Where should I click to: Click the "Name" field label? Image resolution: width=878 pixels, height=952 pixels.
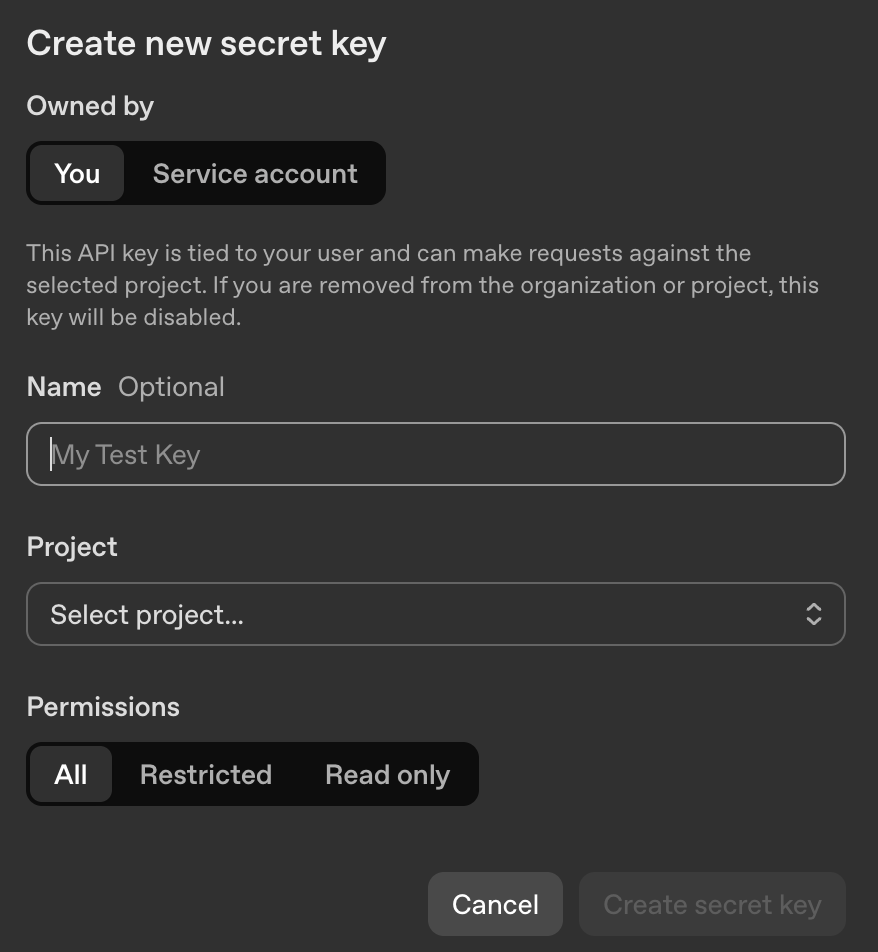pos(64,387)
